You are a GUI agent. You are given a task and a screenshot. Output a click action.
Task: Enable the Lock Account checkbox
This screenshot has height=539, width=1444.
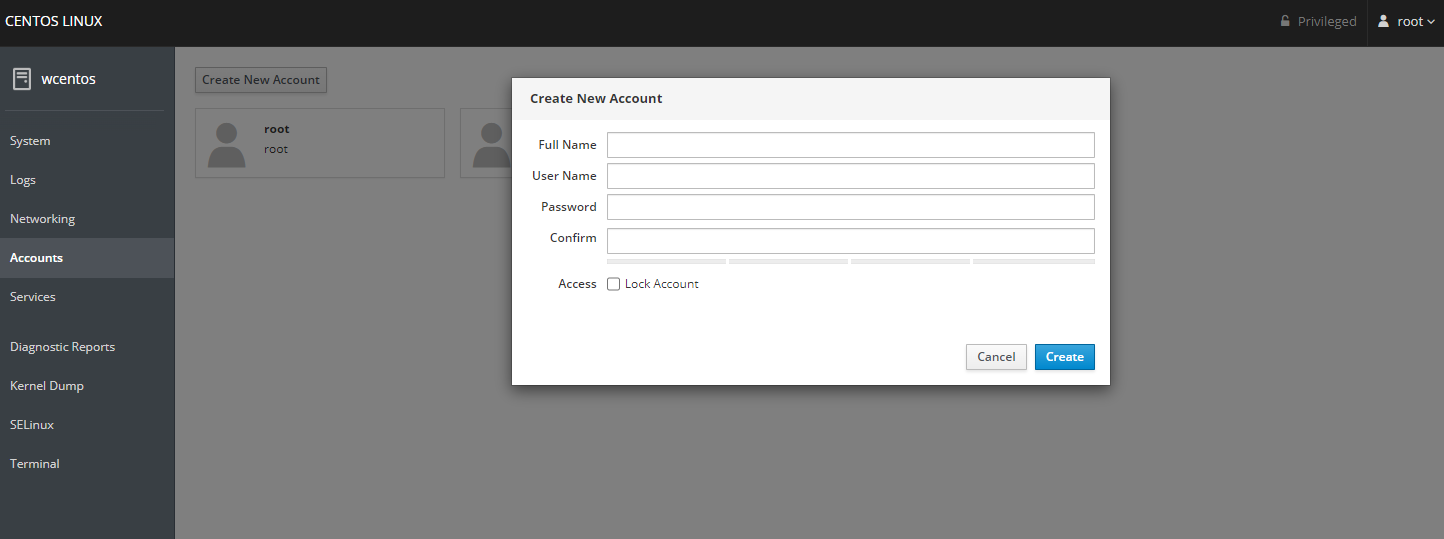614,284
